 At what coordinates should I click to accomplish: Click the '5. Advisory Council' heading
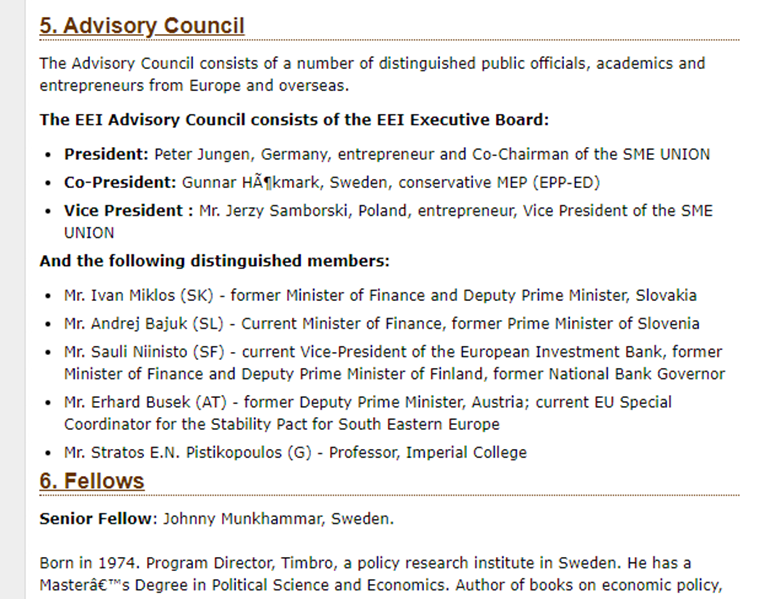pyautogui.click(x=141, y=26)
